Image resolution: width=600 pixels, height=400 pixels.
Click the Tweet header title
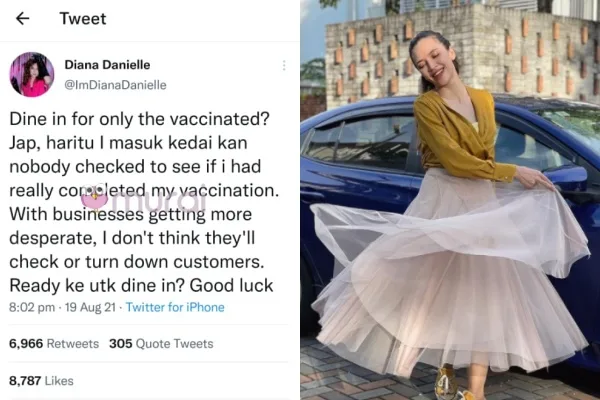click(x=83, y=19)
